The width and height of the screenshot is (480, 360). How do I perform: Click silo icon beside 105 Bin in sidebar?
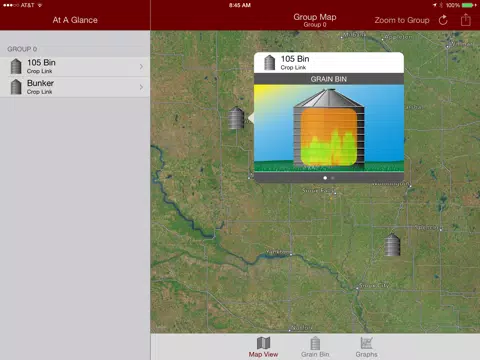pyautogui.click(x=16, y=66)
